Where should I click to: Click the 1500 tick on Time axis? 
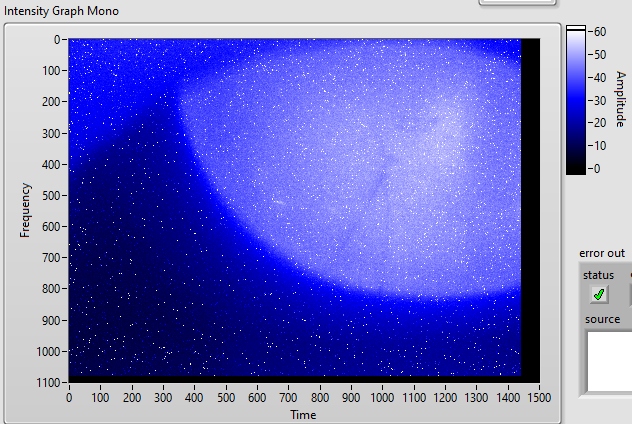[x=539, y=398]
